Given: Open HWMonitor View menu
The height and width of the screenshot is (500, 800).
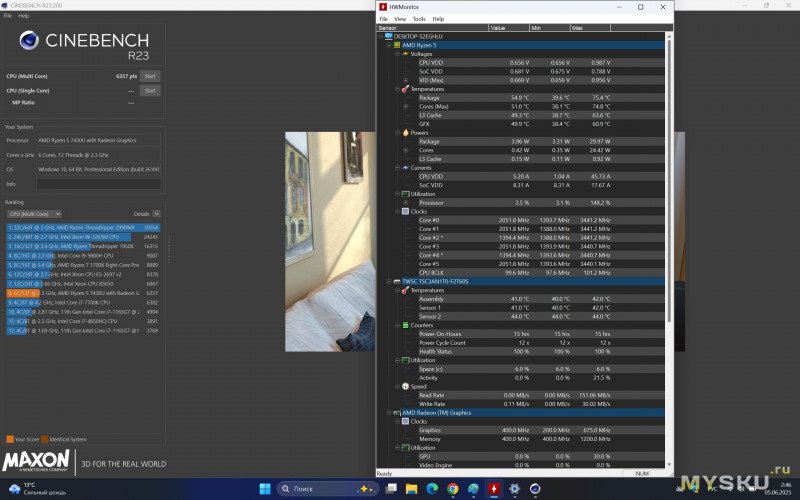Looking at the screenshot, I should [400, 19].
